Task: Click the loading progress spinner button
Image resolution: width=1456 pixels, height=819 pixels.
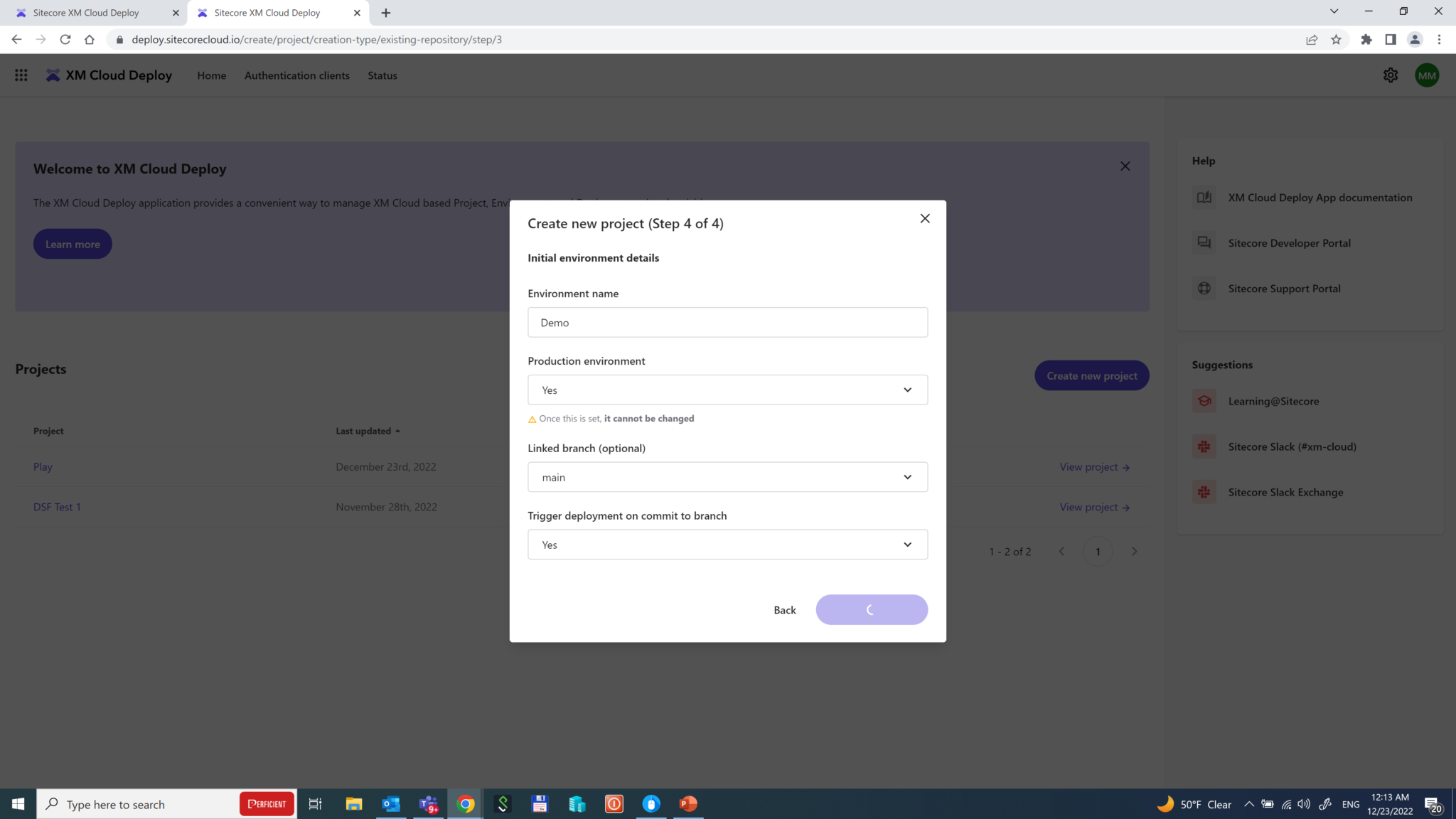Action: (872, 609)
